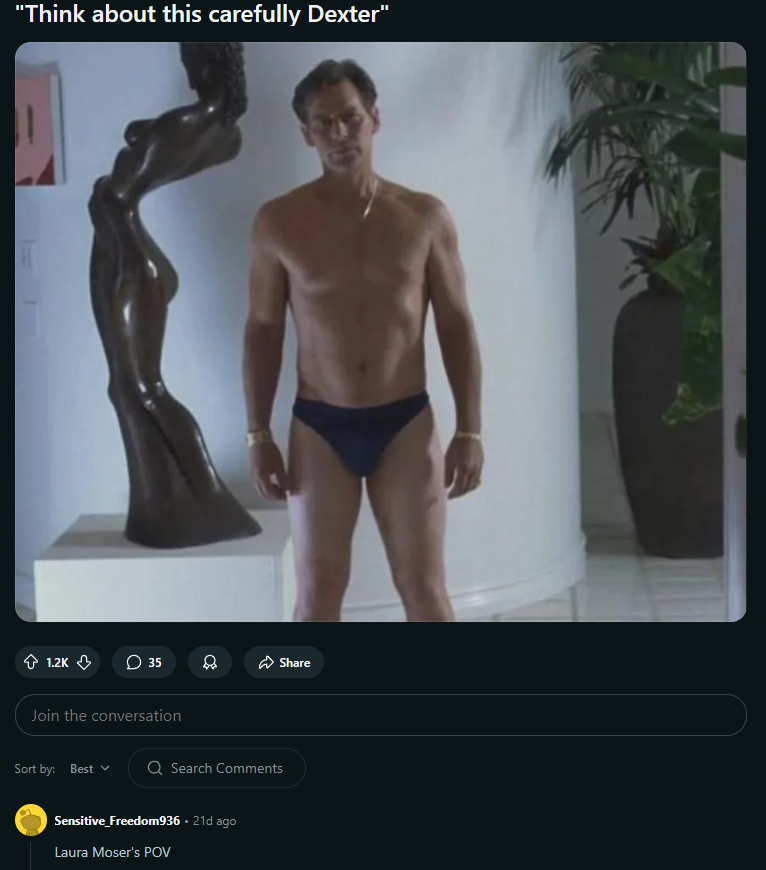766x870 pixels.
Task: Expand the Sort by Best dropdown
Action: [x=89, y=768]
